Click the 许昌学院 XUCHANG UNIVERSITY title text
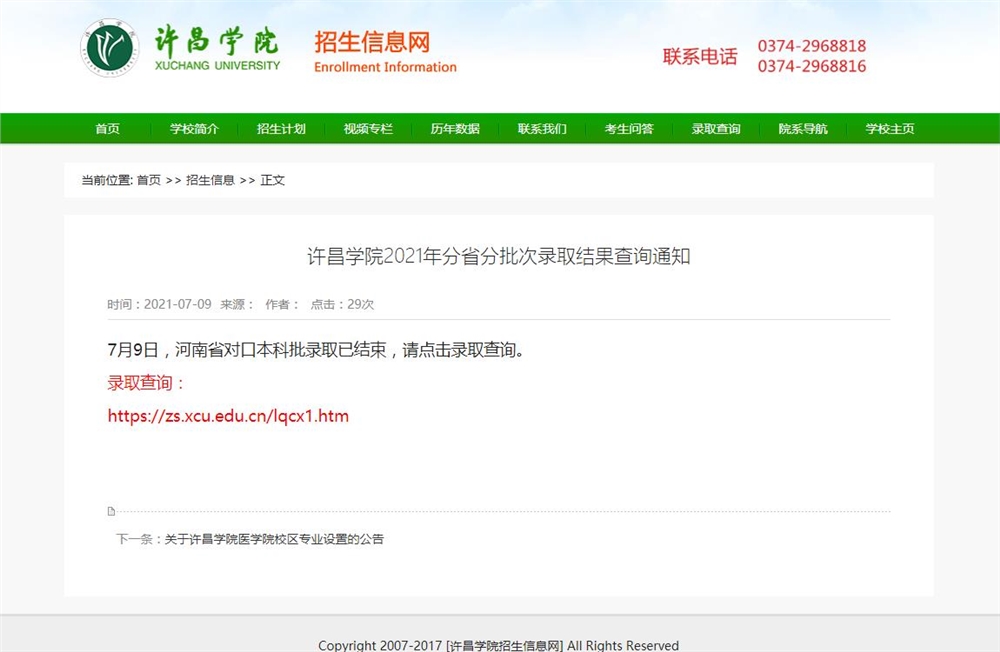The image size is (1000, 652). pyautogui.click(x=217, y=48)
